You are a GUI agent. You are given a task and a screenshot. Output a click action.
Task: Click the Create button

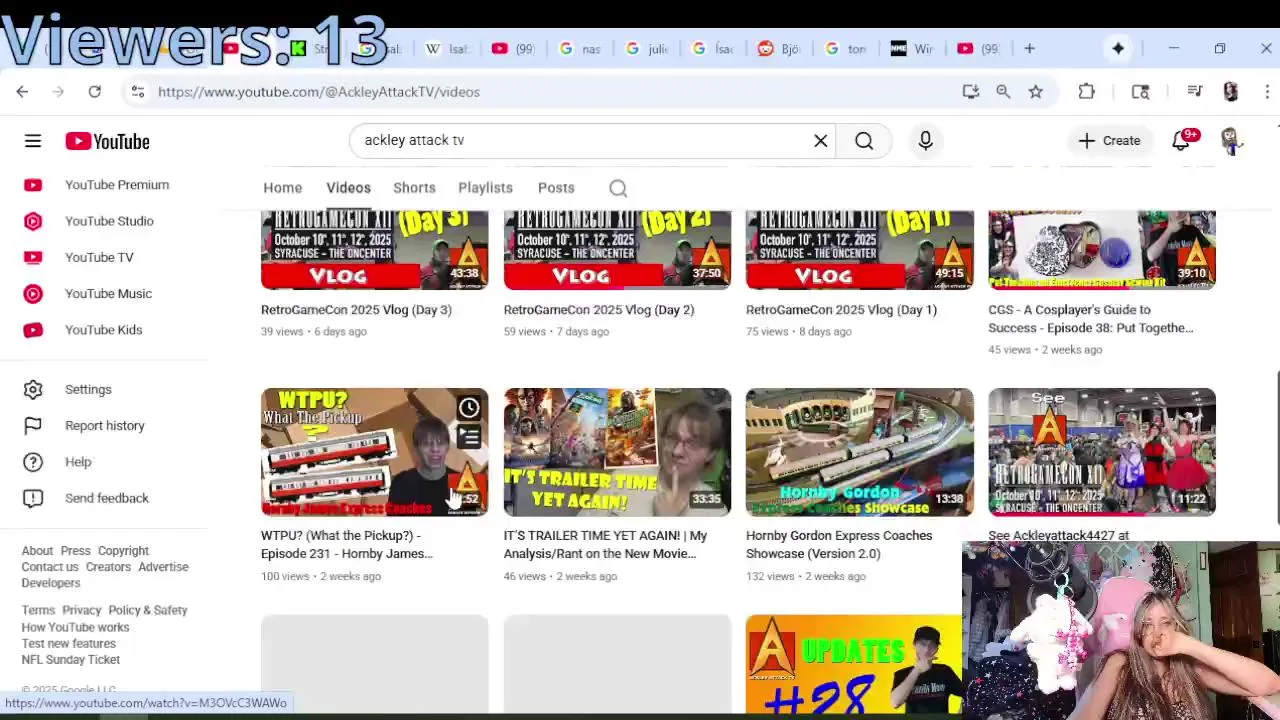(1109, 141)
